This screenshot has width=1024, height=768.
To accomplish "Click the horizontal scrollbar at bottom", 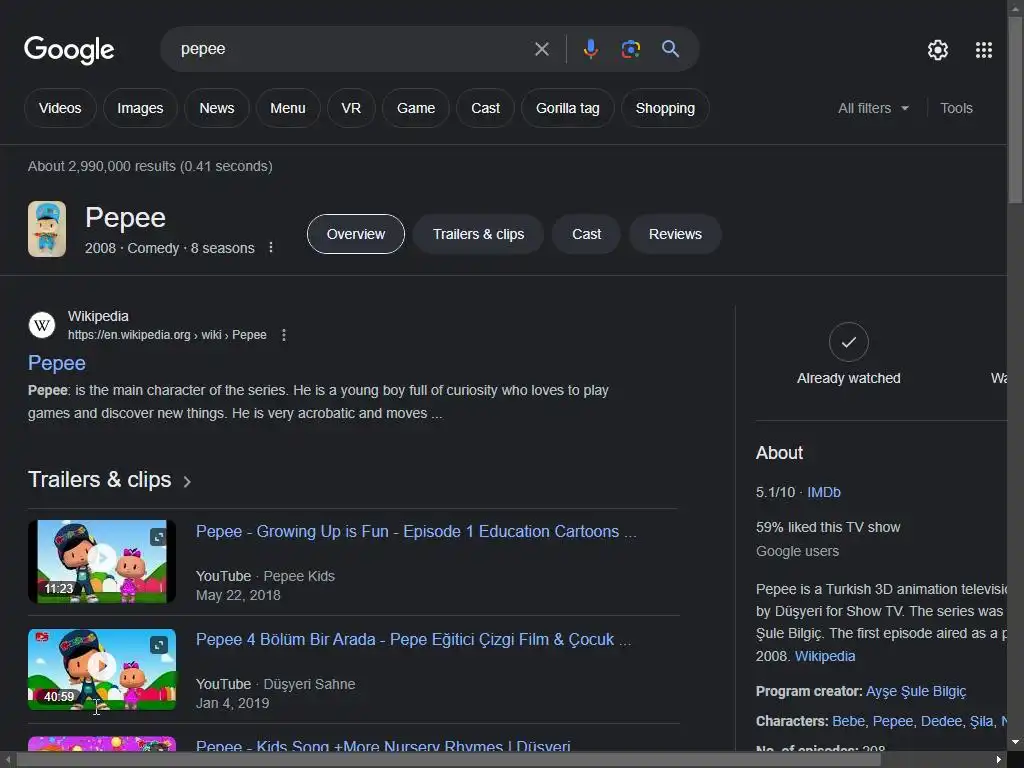I will (449, 760).
